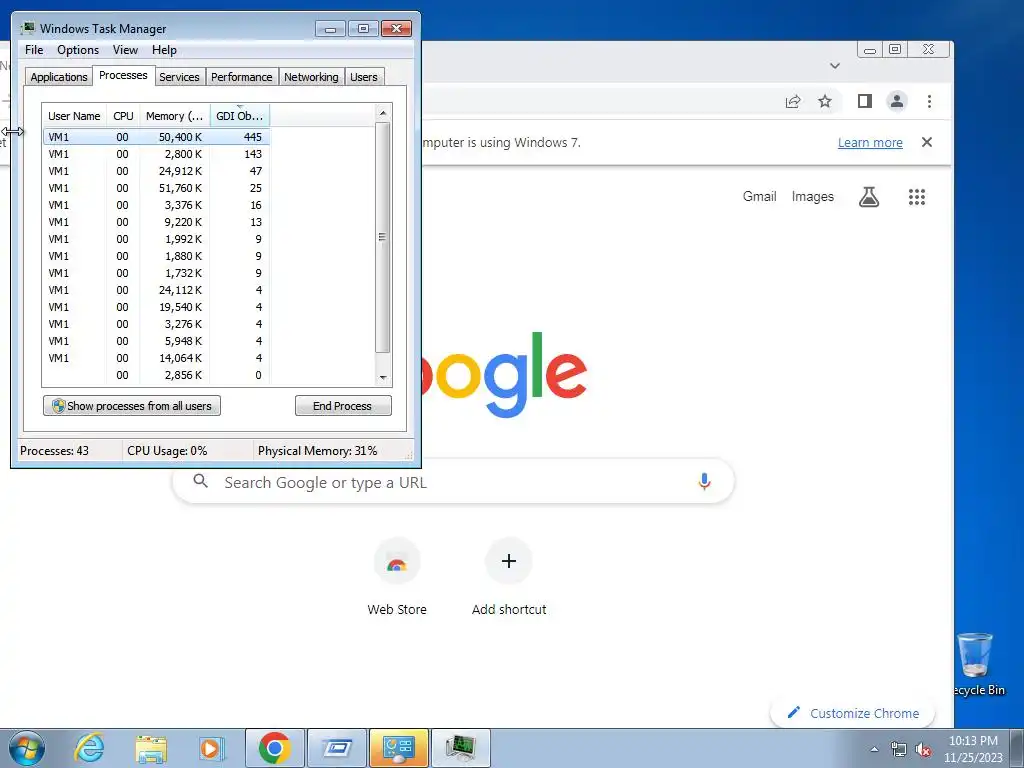
Task: Open the Gmail link
Action: click(760, 197)
